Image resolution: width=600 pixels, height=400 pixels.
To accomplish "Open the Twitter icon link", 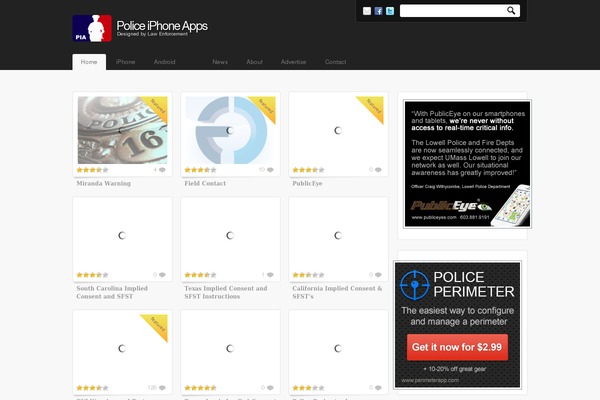I will (390, 11).
